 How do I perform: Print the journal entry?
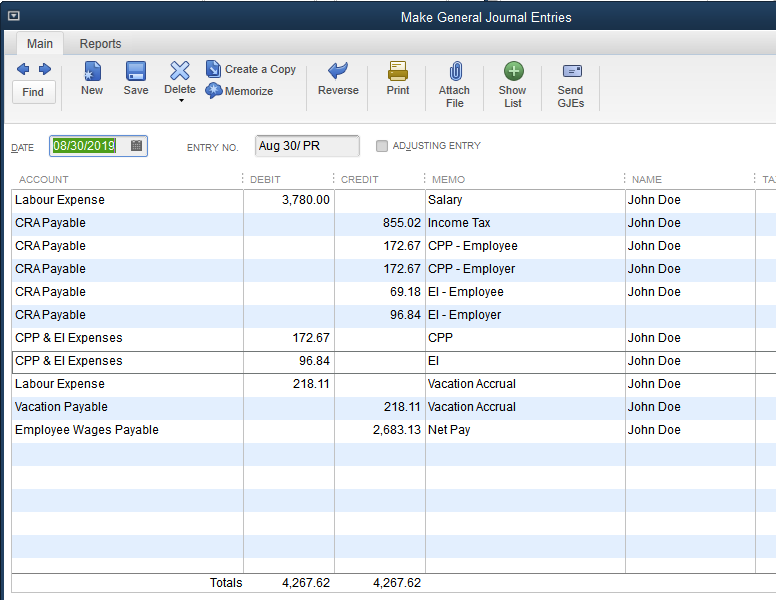[398, 78]
